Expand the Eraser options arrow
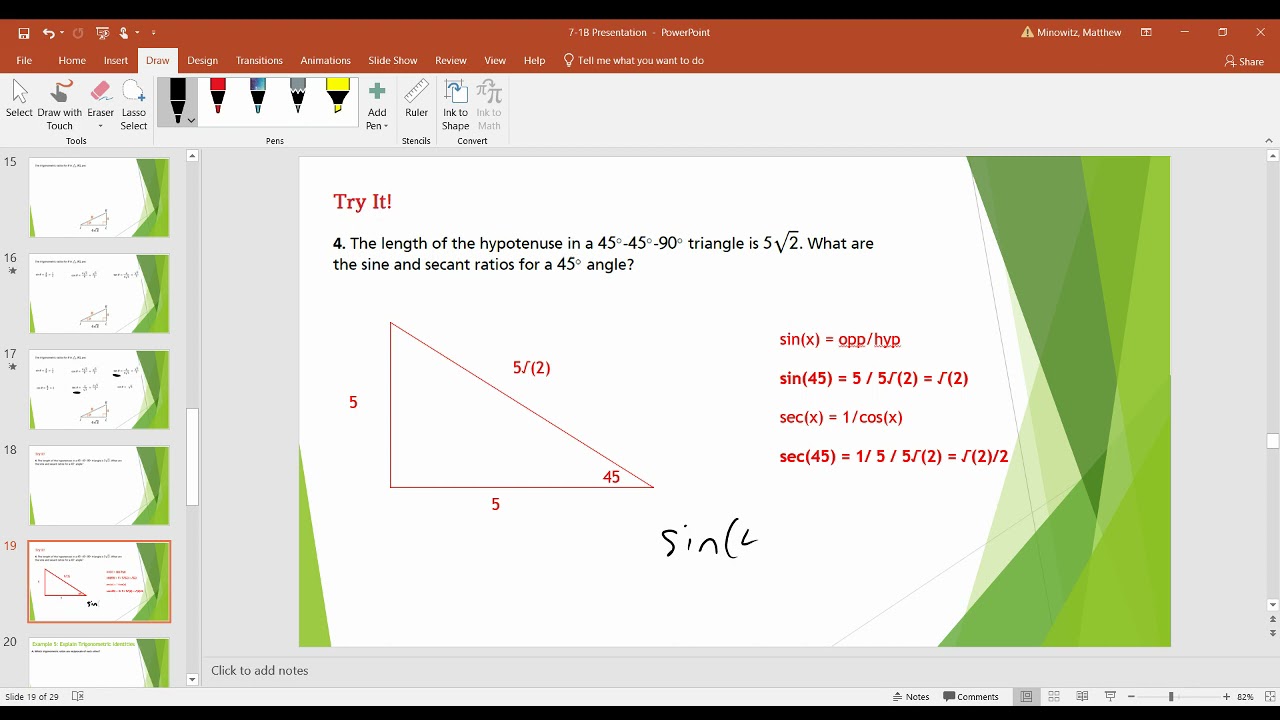Image resolution: width=1280 pixels, height=720 pixels. pos(100,126)
